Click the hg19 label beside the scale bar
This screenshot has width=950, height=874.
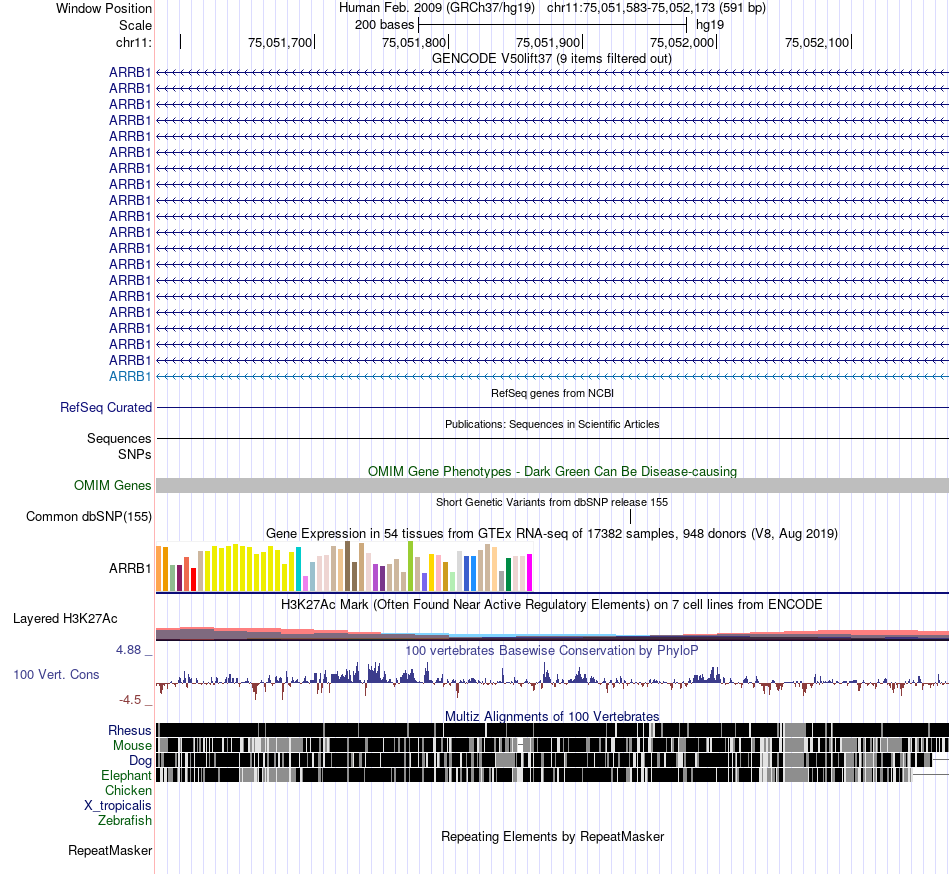(710, 25)
